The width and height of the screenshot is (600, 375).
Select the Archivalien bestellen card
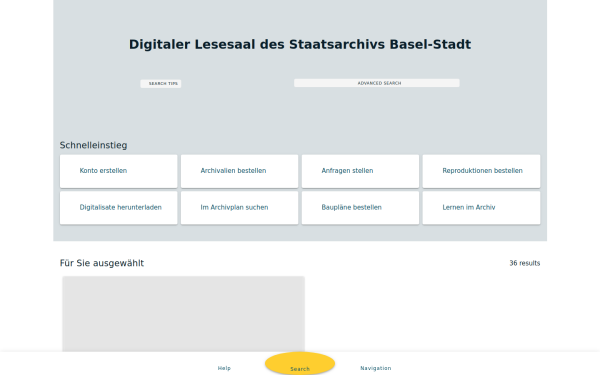pos(240,171)
